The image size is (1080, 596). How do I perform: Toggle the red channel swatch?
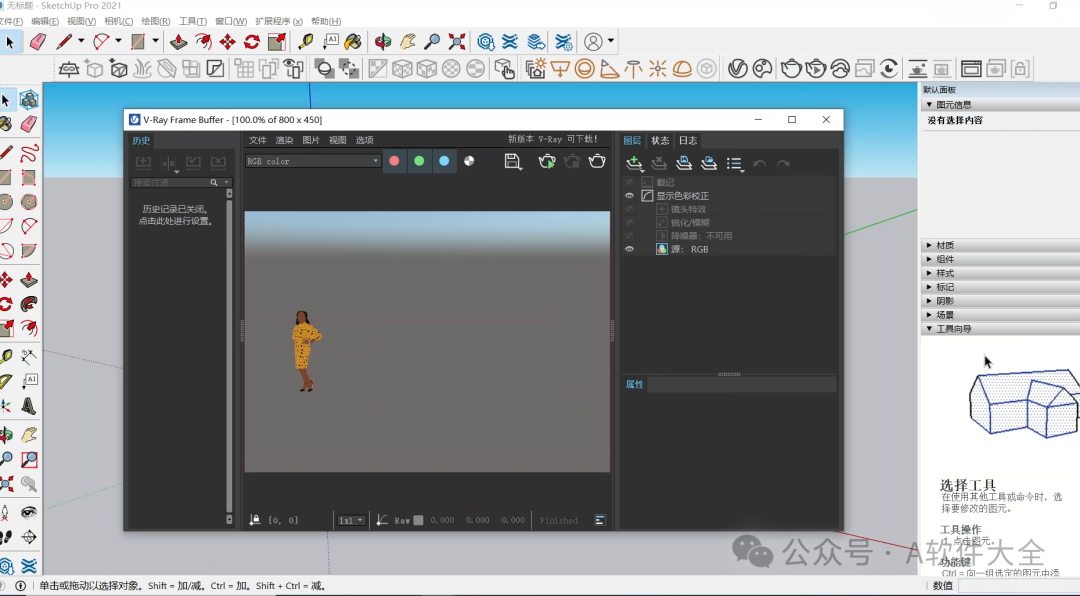(x=394, y=161)
